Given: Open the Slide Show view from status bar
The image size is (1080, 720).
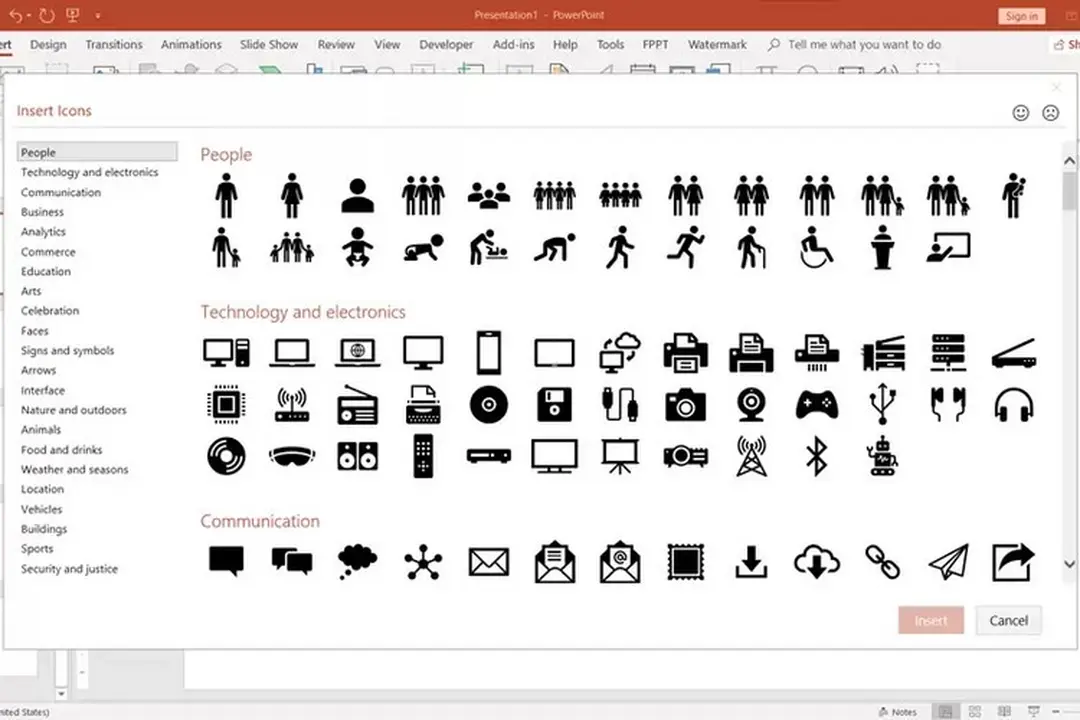Looking at the screenshot, I should tap(1034, 712).
